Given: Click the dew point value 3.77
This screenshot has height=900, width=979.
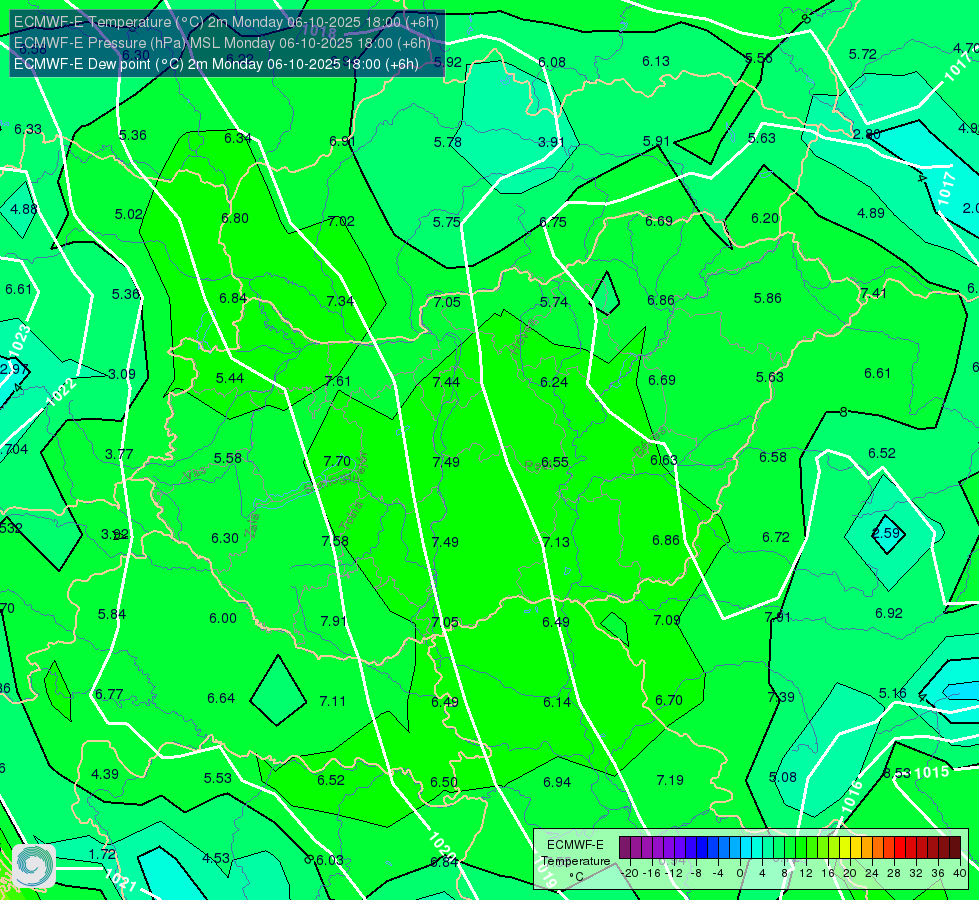Looking at the screenshot, I should pos(119,454).
